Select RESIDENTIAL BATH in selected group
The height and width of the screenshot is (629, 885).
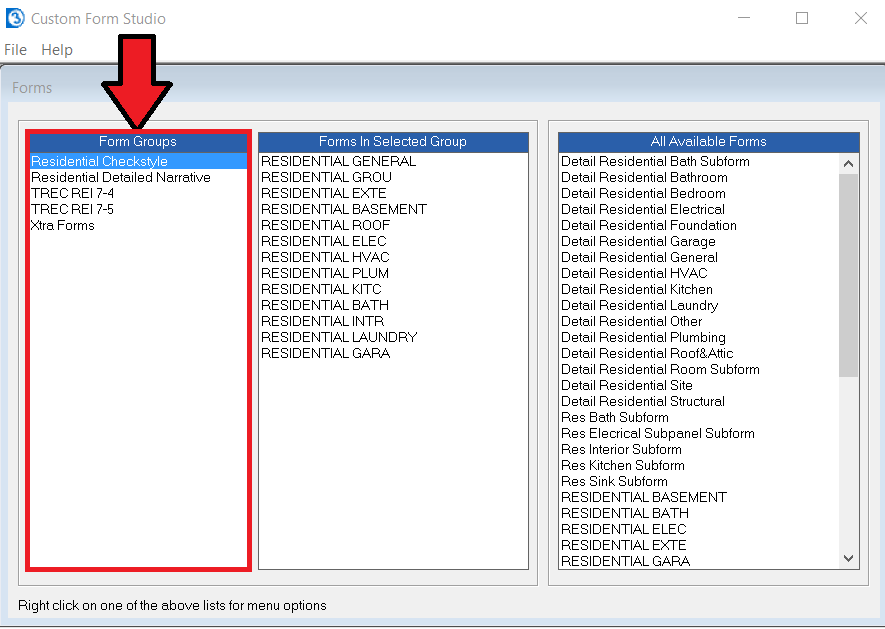pyautogui.click(x=393, y=305)
